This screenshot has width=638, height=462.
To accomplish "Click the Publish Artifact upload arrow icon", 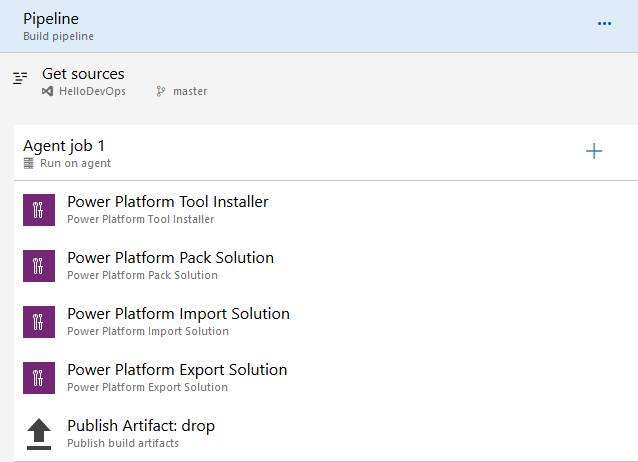I will coord(39,433).
